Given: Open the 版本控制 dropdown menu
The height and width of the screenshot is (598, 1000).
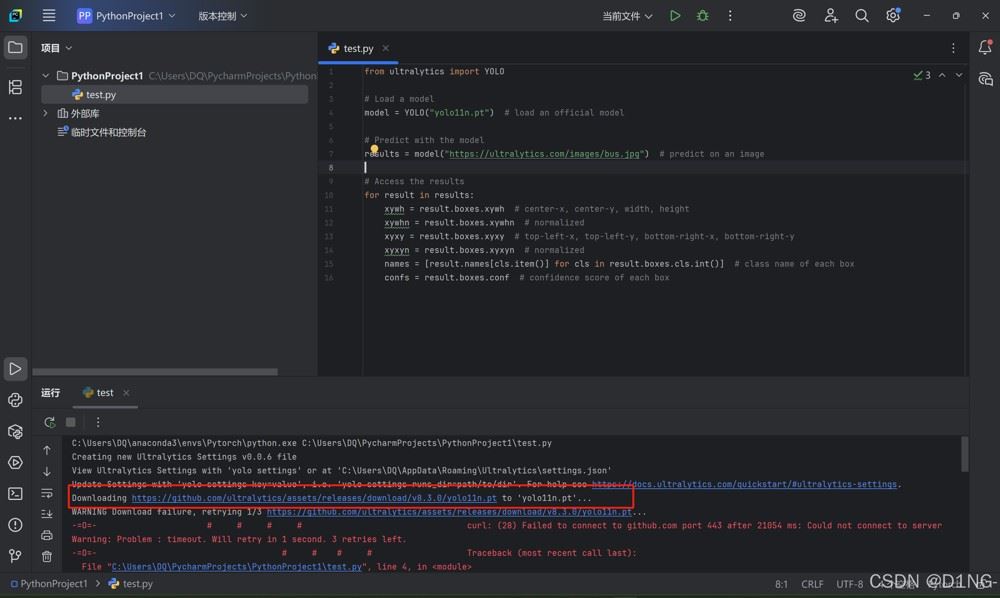Looking at the screenshot, I should coord(222,16).
